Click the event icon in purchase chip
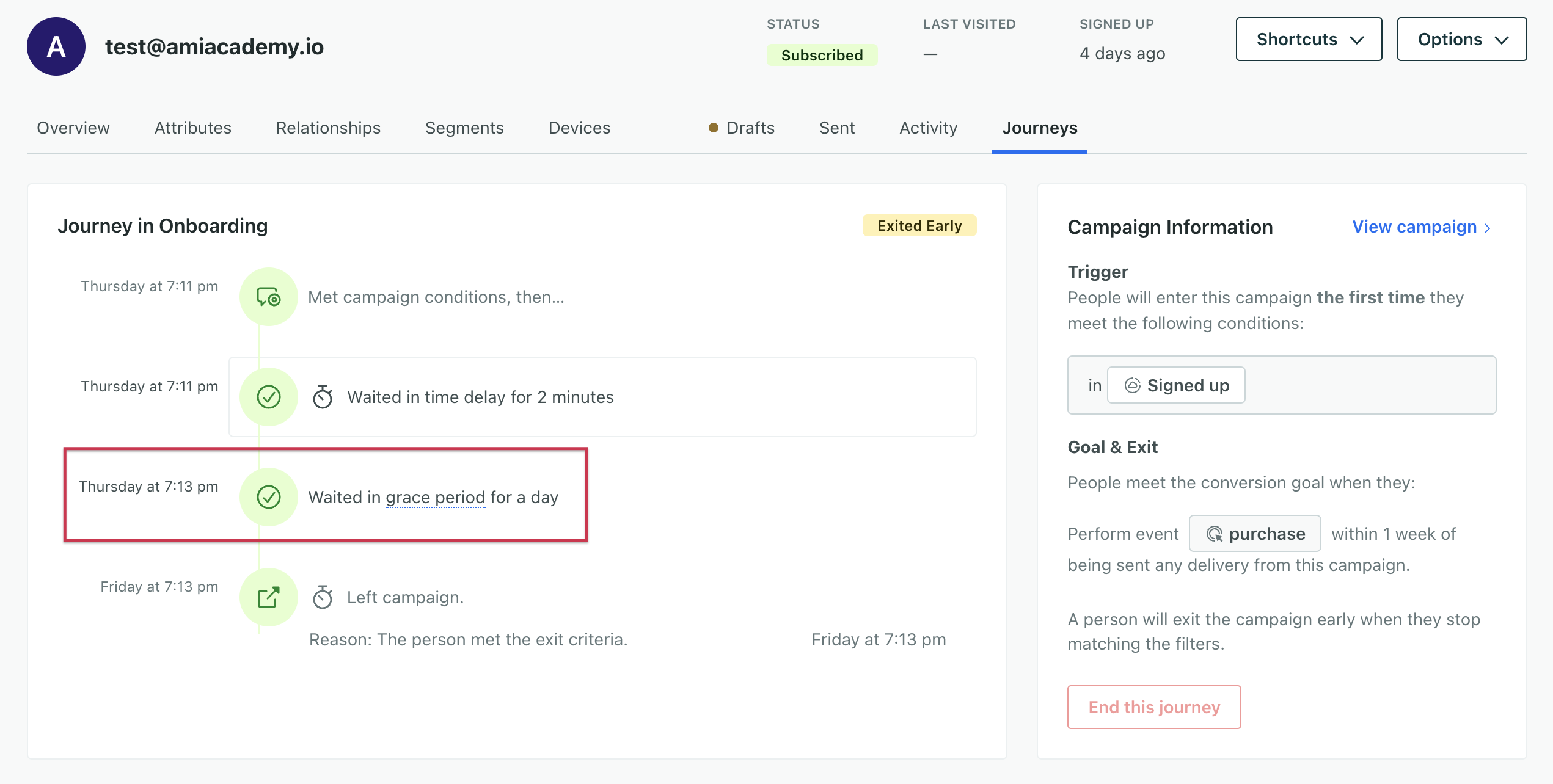This screenshot has height=784, width=1553. 1215,534
